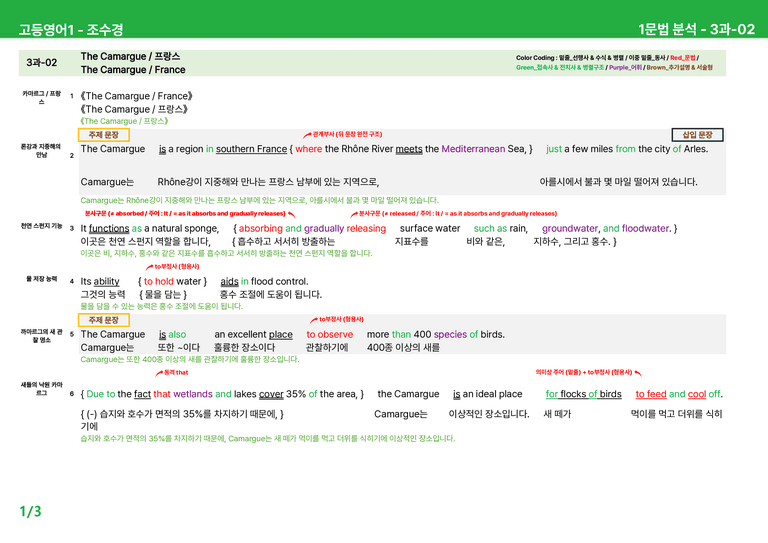Click the Red_문법 color coding legend entry
The height and width of the screenshot is (543, 768).
[x=683, y=58]
